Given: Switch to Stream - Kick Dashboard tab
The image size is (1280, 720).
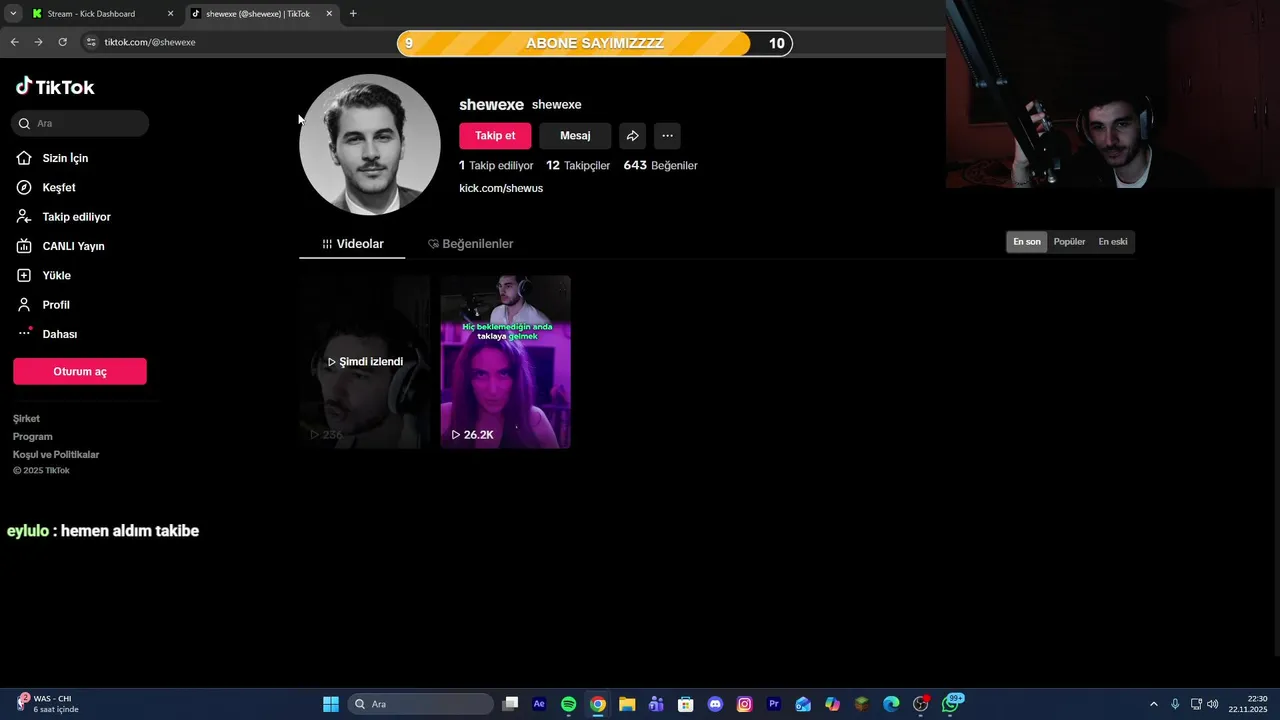Looking at the screenshot, I should (100, 14).
